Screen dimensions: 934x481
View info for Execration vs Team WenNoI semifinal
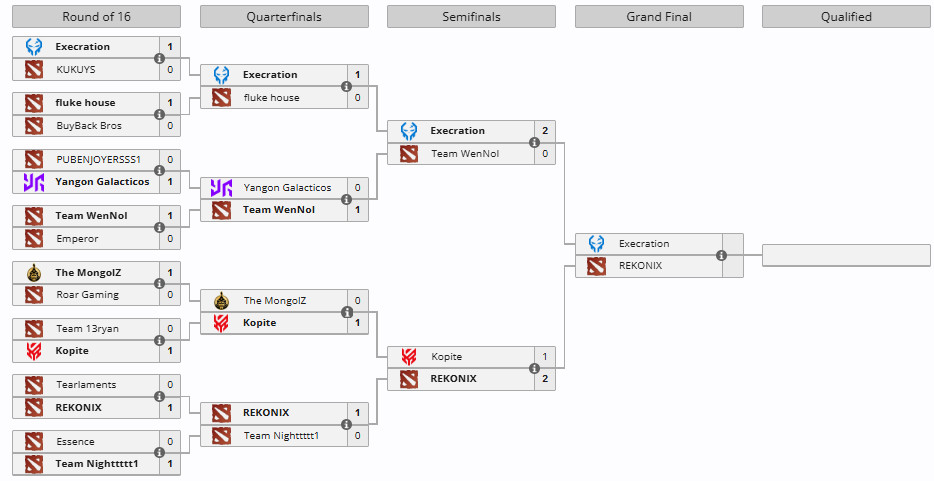(534, 142)
